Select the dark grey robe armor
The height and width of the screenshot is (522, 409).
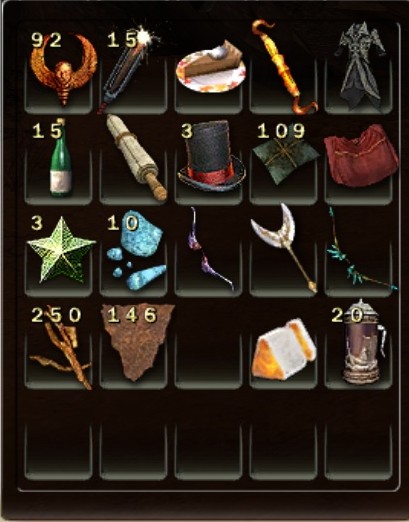click(x=360, y=66)
